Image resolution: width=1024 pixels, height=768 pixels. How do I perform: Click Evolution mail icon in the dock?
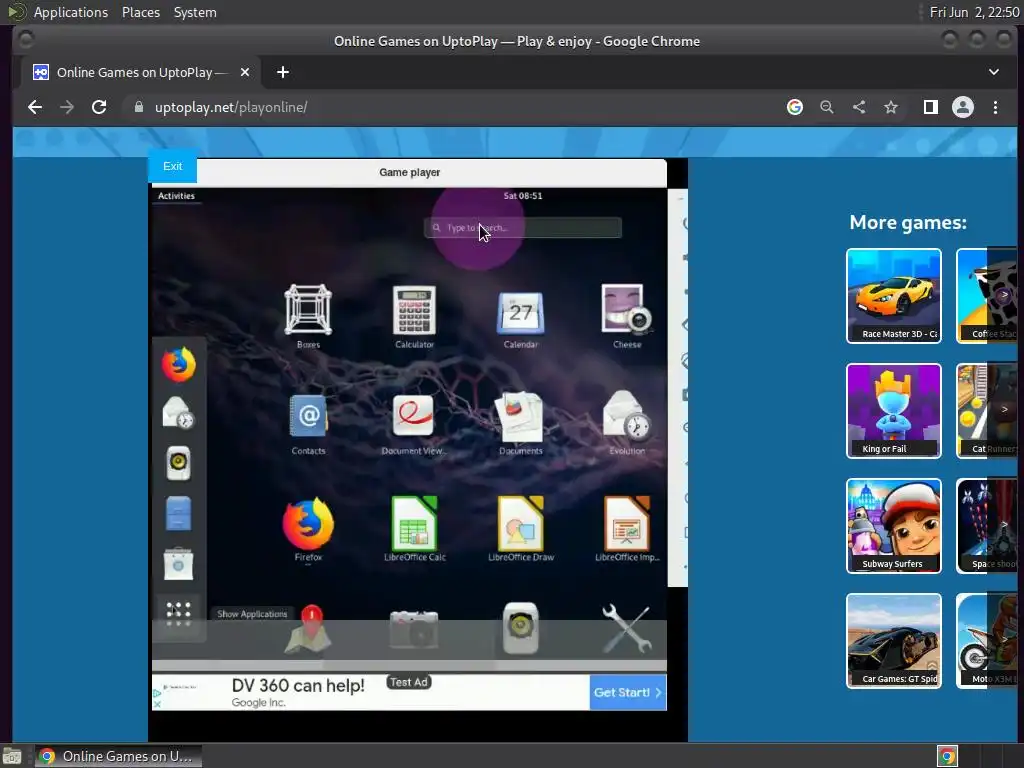(178, 413)
